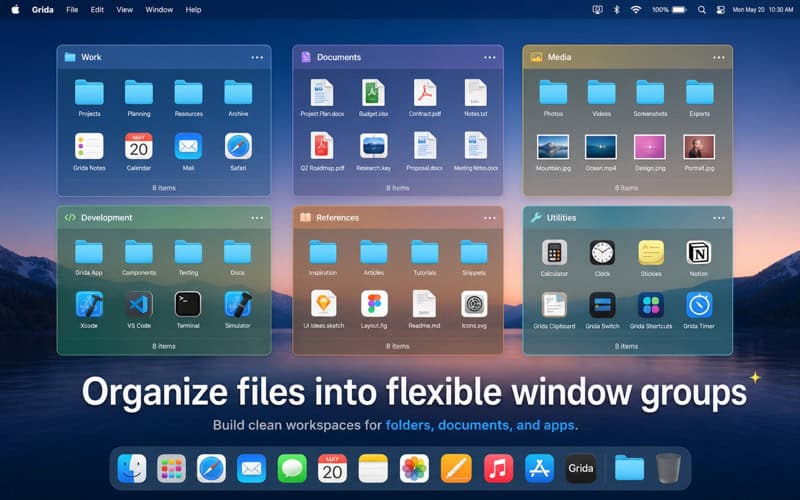
Task: Launch VS Code from Development group
Action: [x=139, y=305]
